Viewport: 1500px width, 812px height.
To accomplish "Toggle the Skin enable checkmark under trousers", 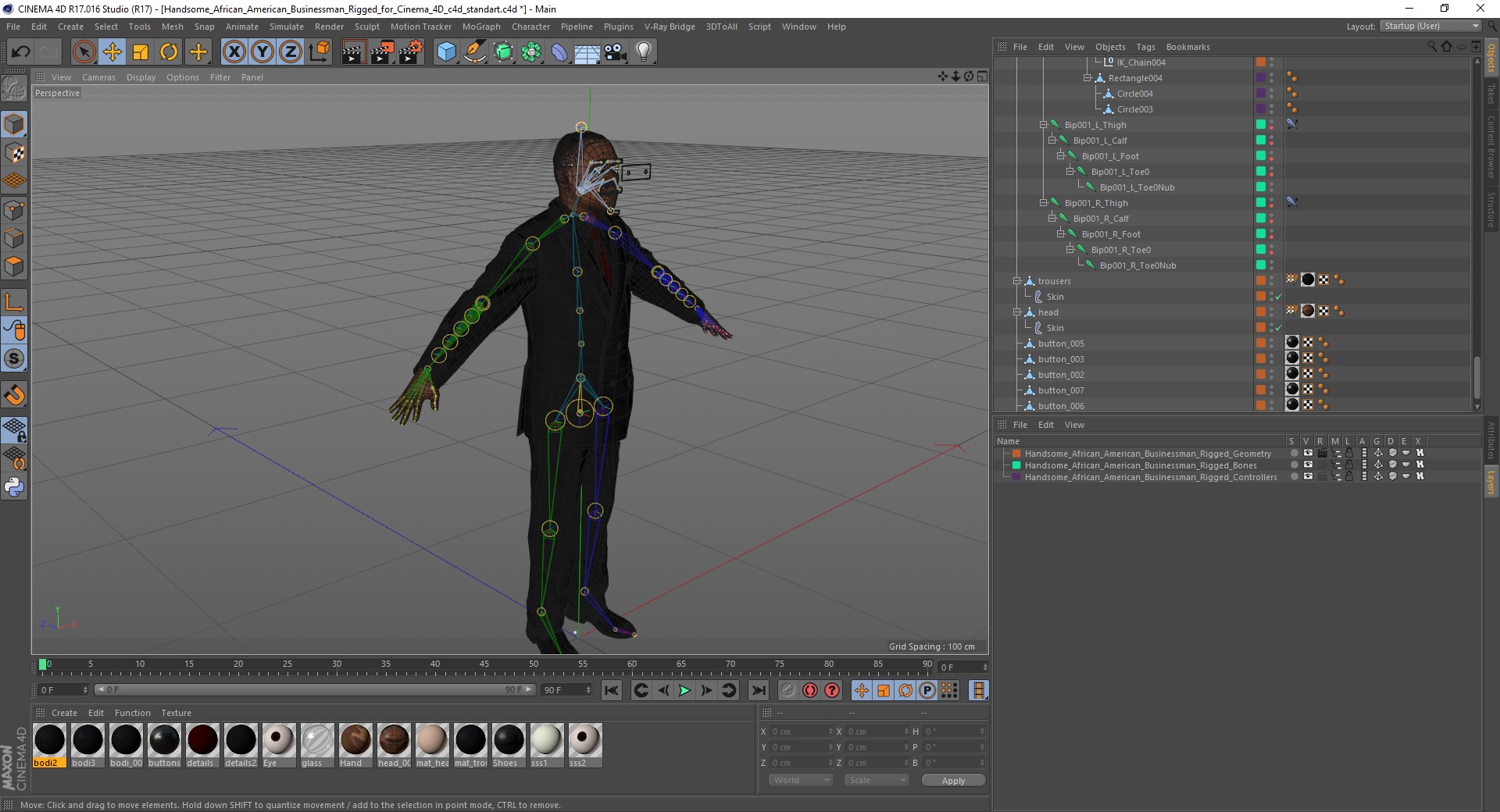I will coord(1279,297).
